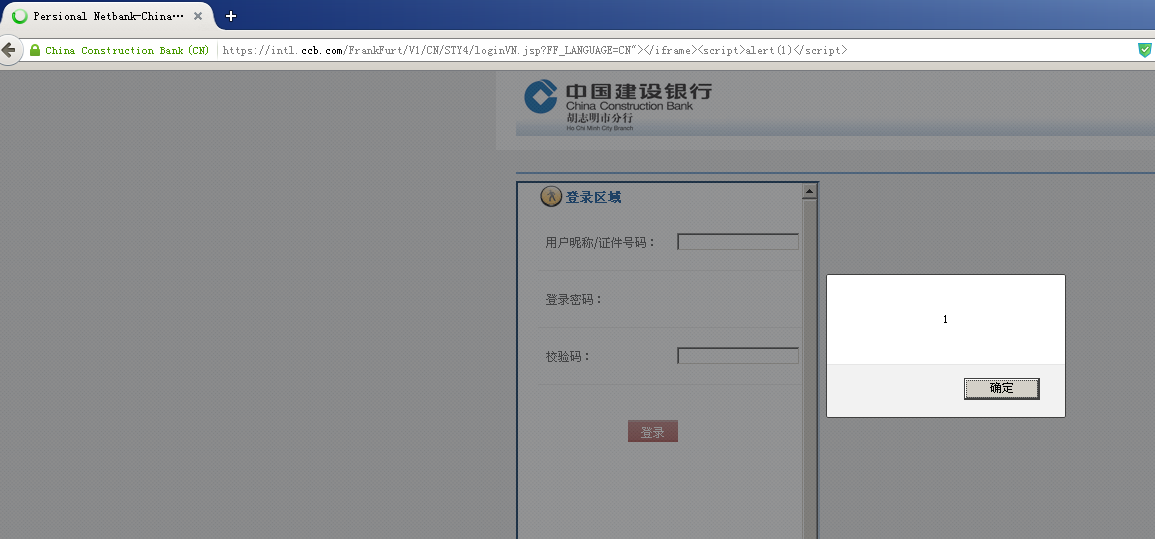Close the Personal Netbank tab
The height and width of the screenshot is (539, 1155).
click(197, 15)
